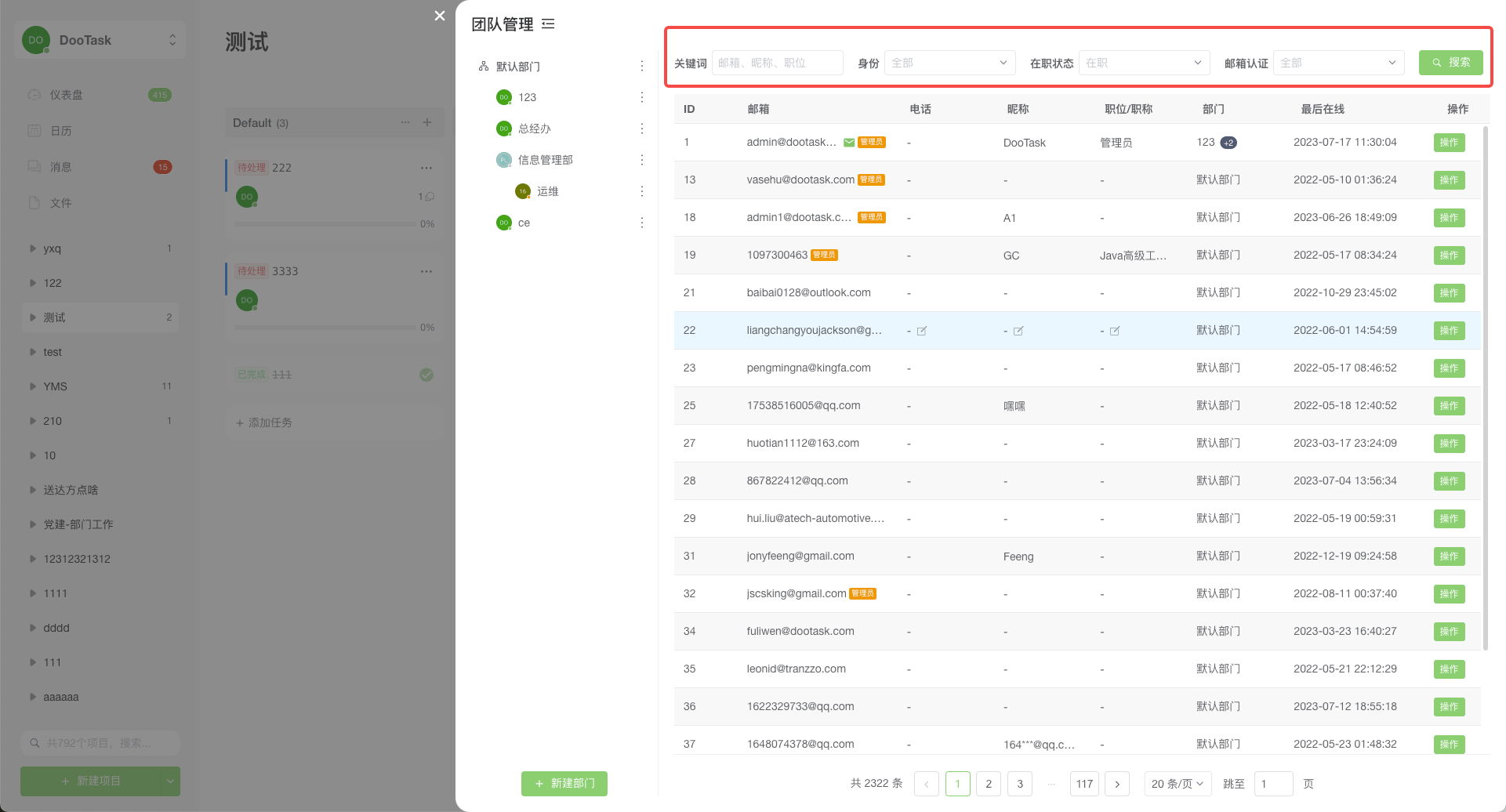Screen dimensions: 1506x812
Task: Open the 在职状态 dropdown filter
Action: click(1144, 63)
